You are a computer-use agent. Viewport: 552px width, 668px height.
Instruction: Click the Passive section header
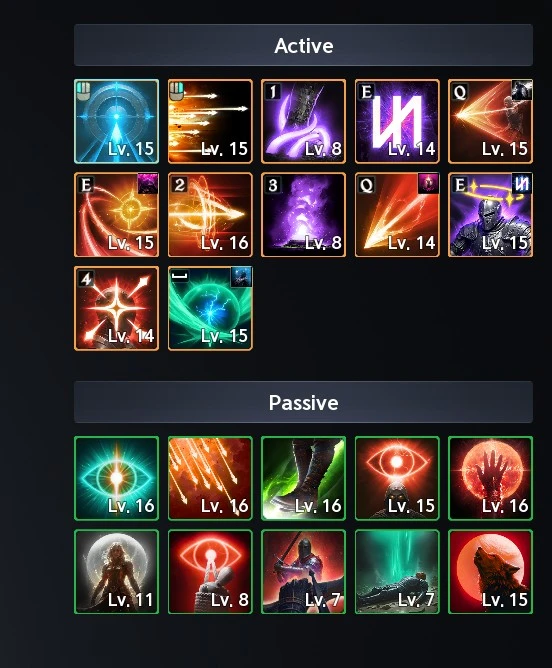click(x=303, y=402)
